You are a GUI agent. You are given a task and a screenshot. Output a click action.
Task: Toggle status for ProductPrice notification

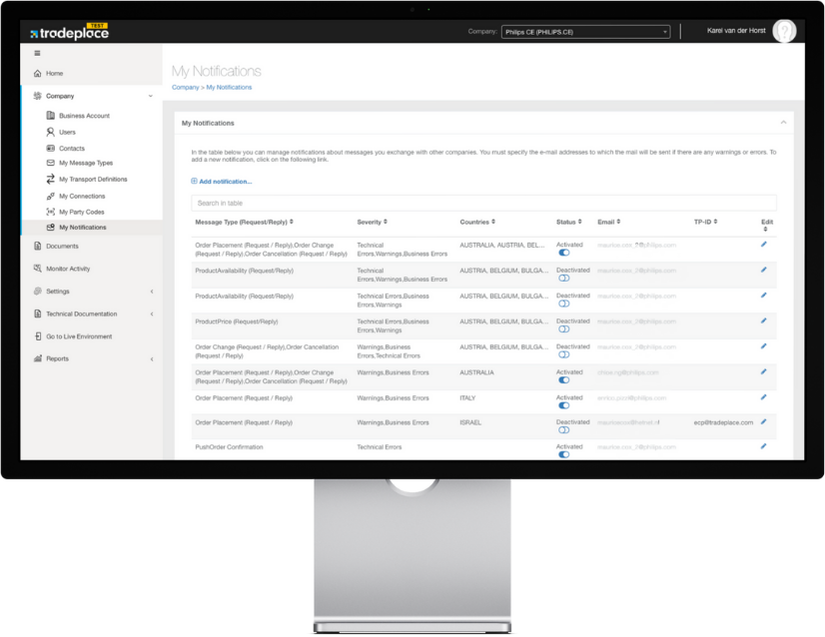point(564,329)
